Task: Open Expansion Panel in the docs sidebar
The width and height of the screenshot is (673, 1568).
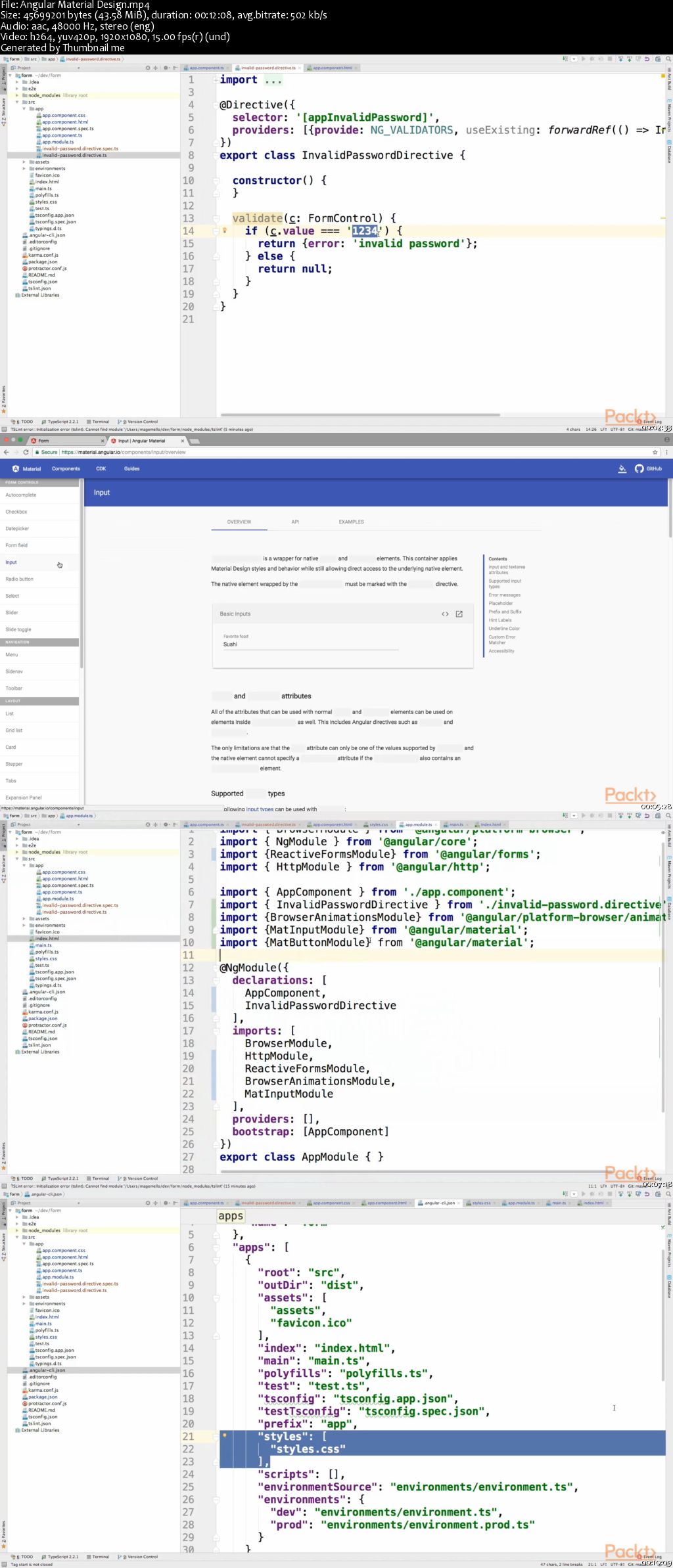Action: [x=39, y=797]
